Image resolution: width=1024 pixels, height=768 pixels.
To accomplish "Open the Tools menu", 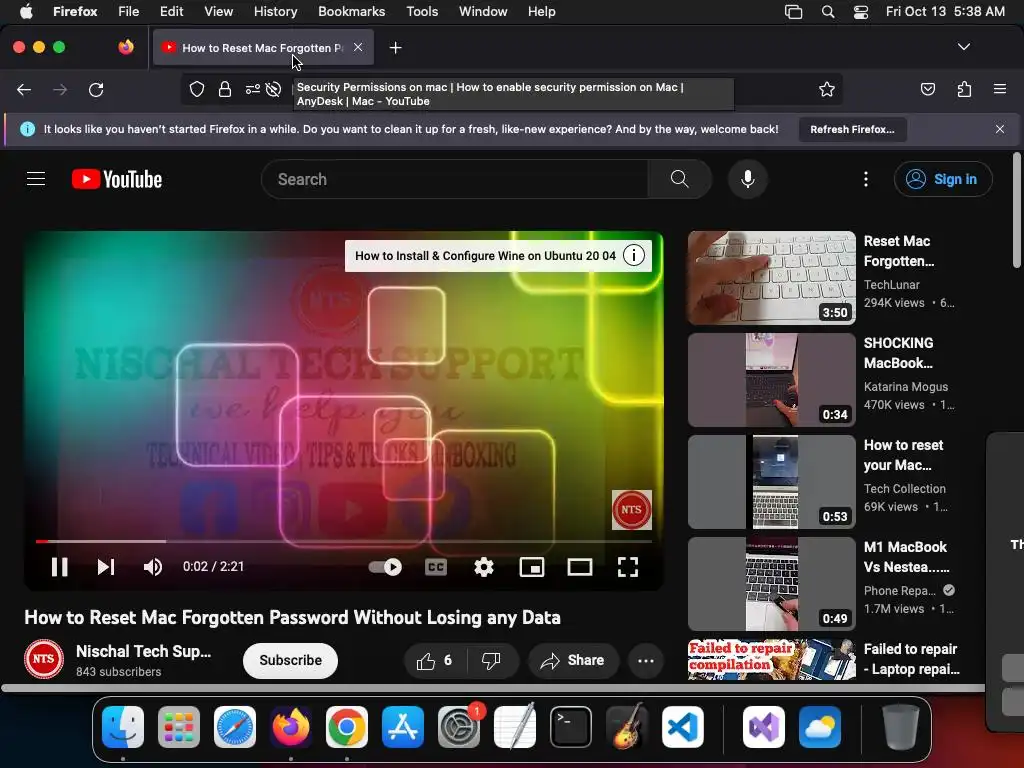I will 422,12.
